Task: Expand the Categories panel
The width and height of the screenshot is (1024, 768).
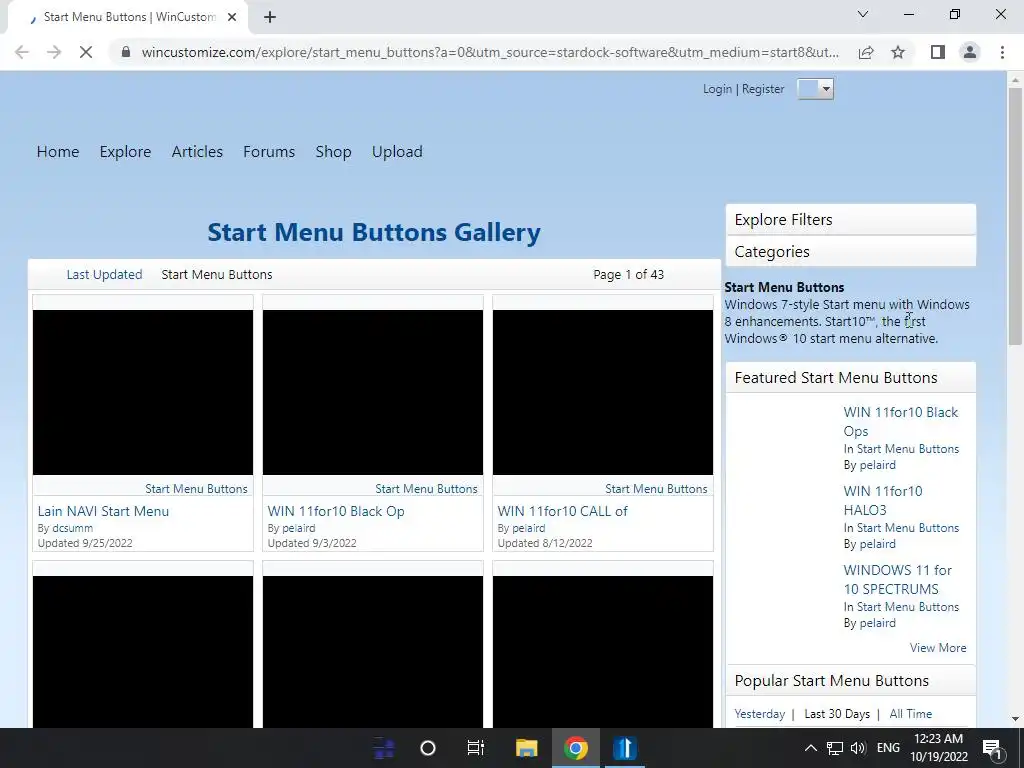Action: [851, 251]
